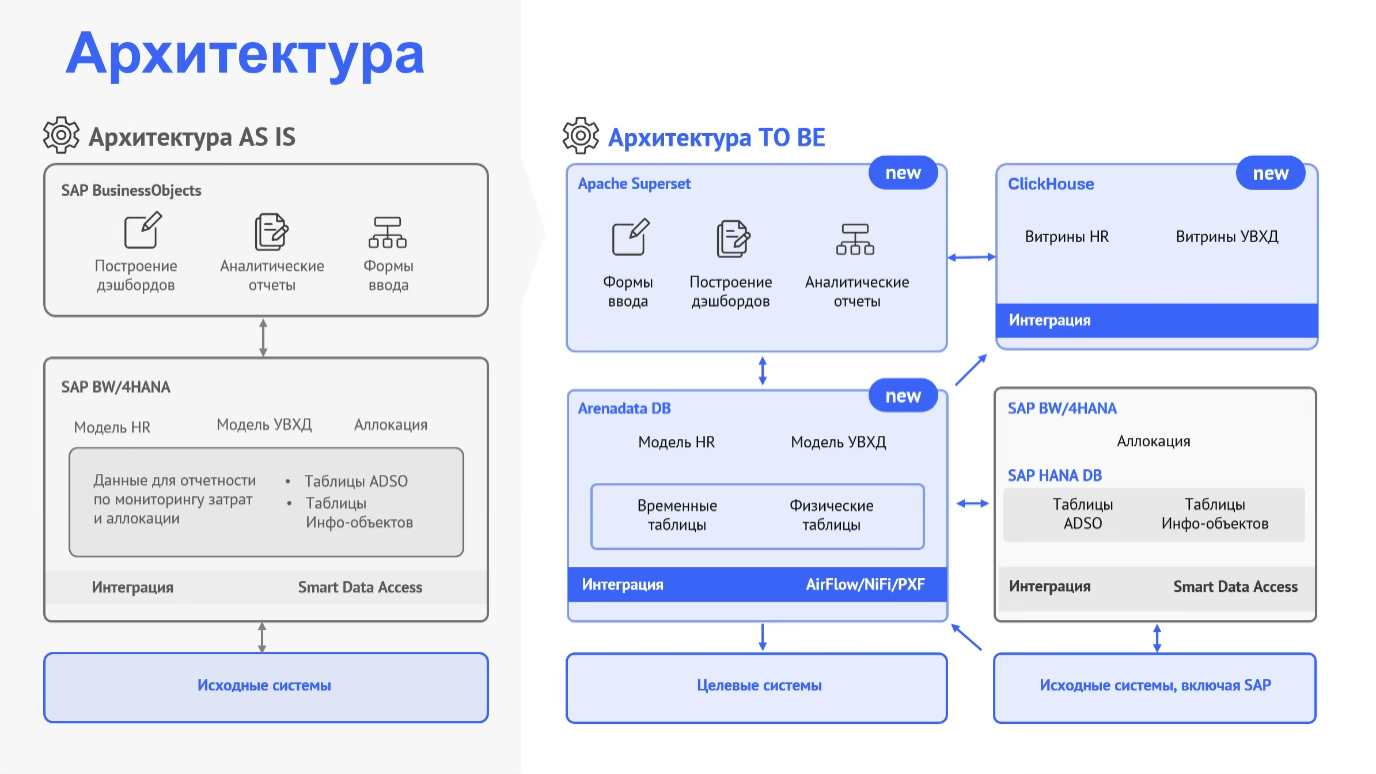Open the Исходные системы, включая SAP box
This screenshot has height=774, width=1376.
pos(1154,687)
